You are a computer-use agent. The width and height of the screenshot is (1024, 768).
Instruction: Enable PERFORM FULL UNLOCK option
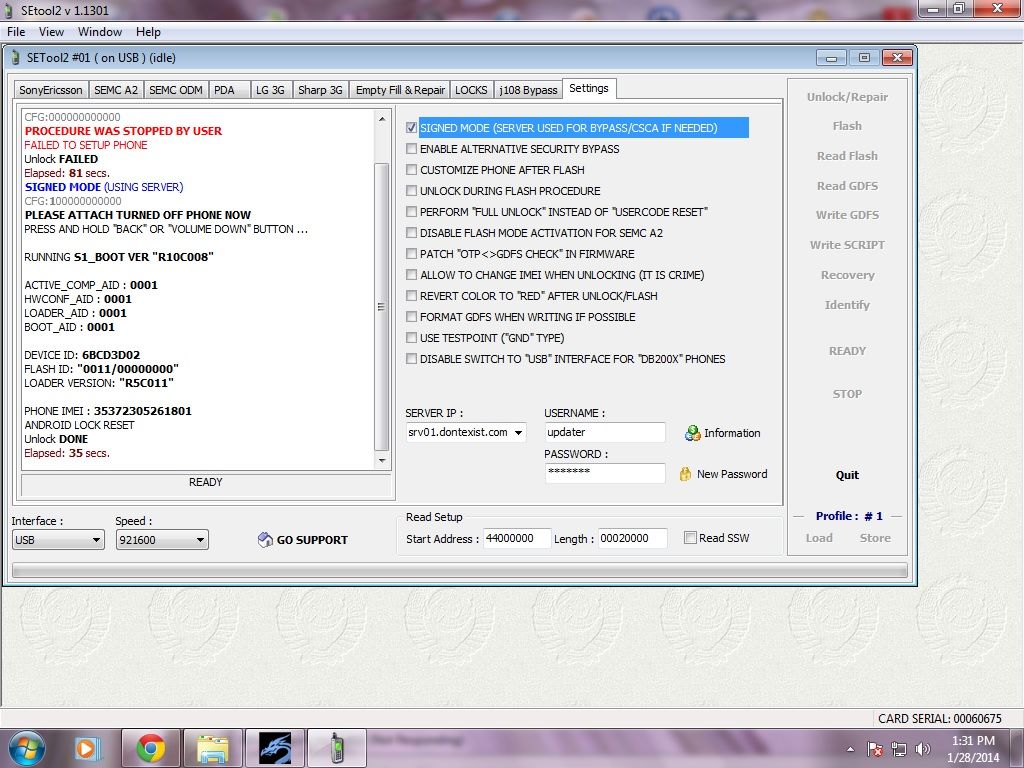[x=411, y=212]
